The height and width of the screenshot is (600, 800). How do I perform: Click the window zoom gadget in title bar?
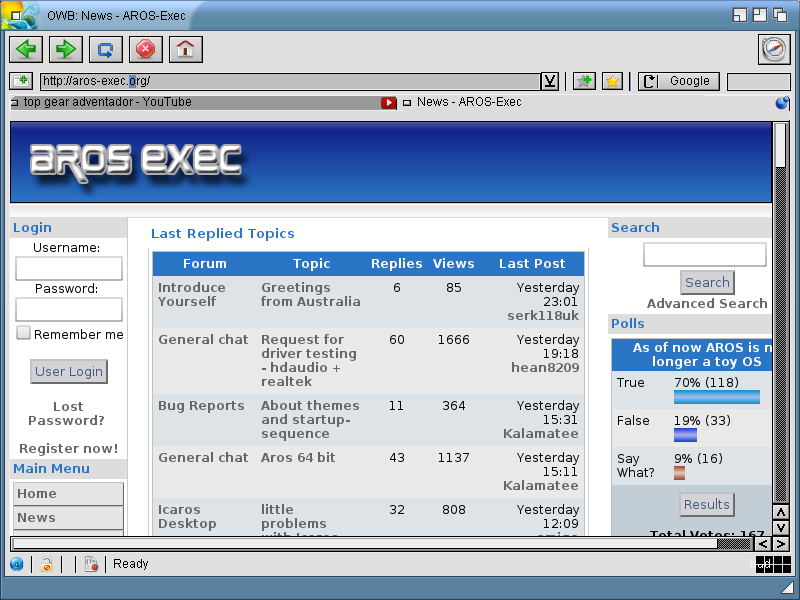pos(760,15)
